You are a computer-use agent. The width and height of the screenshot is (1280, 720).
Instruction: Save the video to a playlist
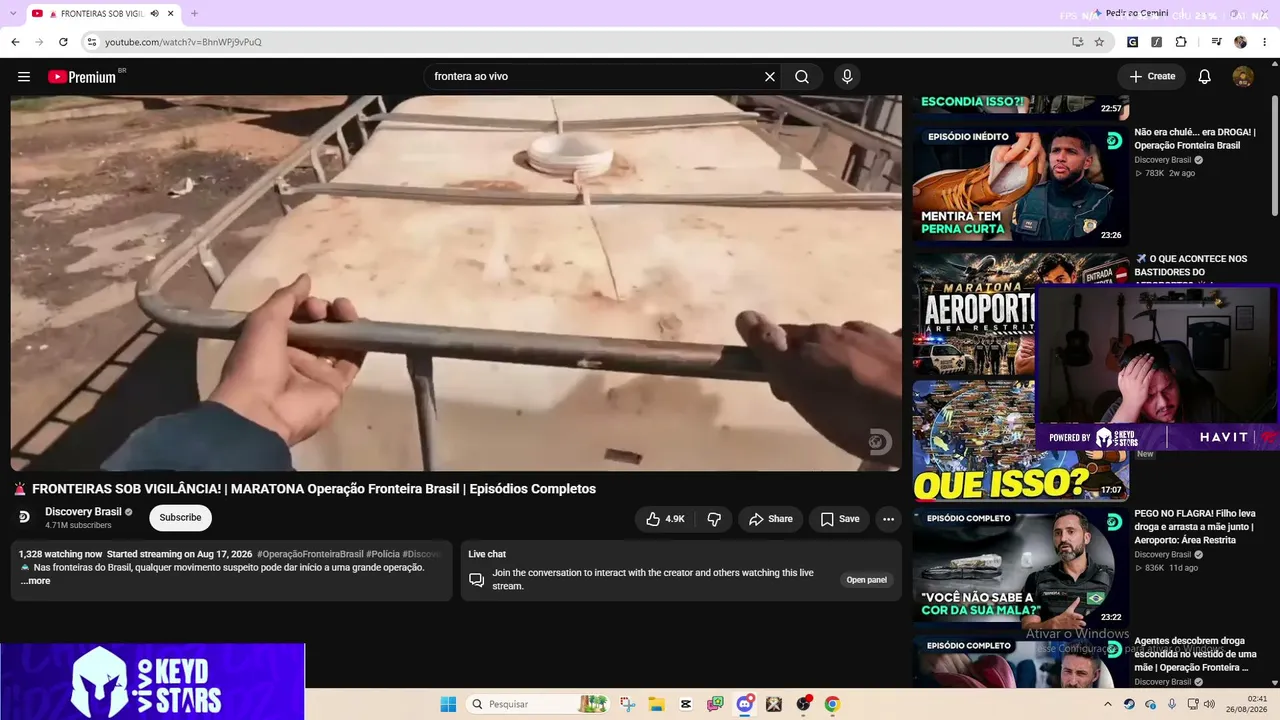[840, 519]
